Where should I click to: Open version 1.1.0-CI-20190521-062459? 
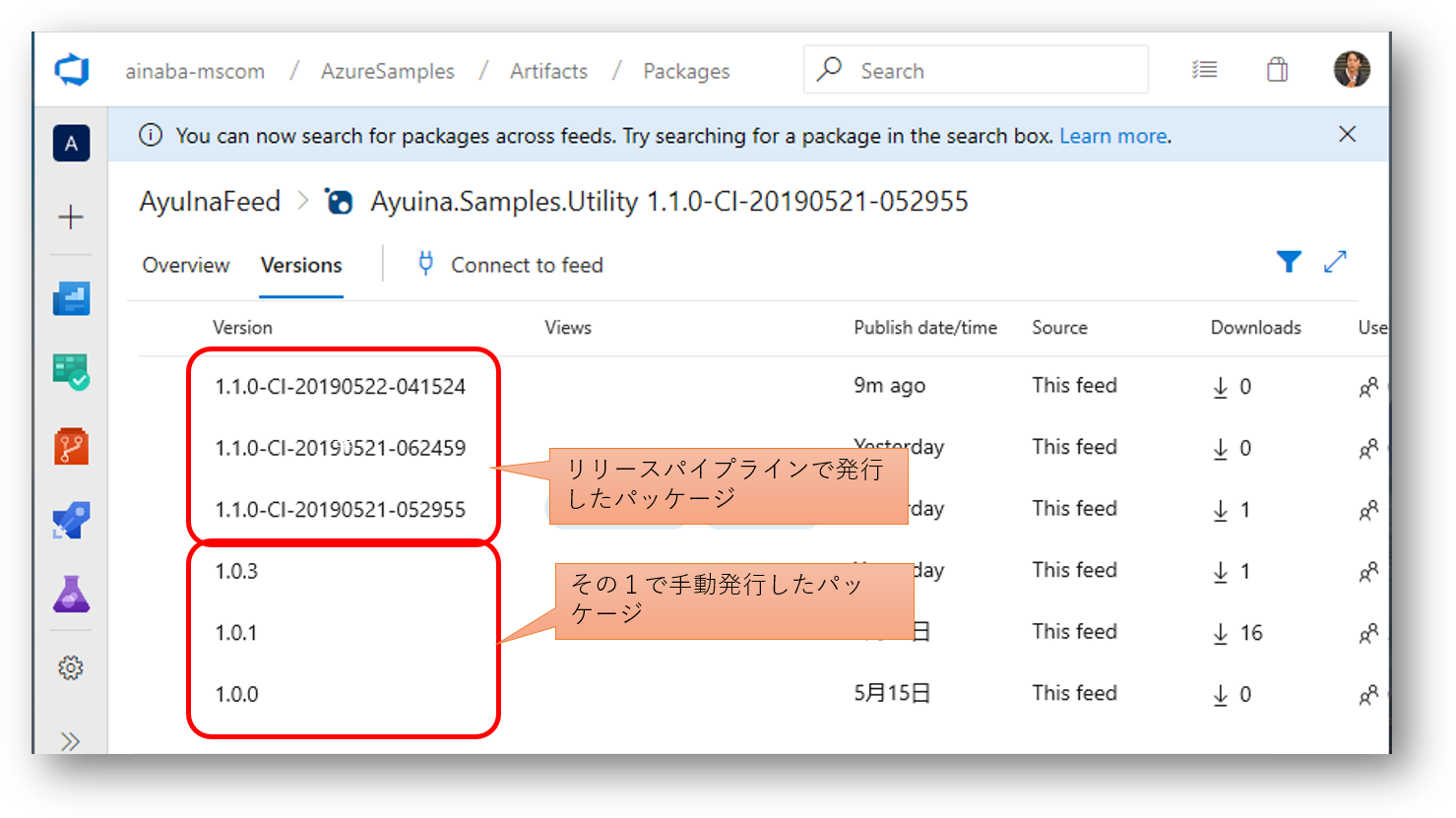(341, 448)
